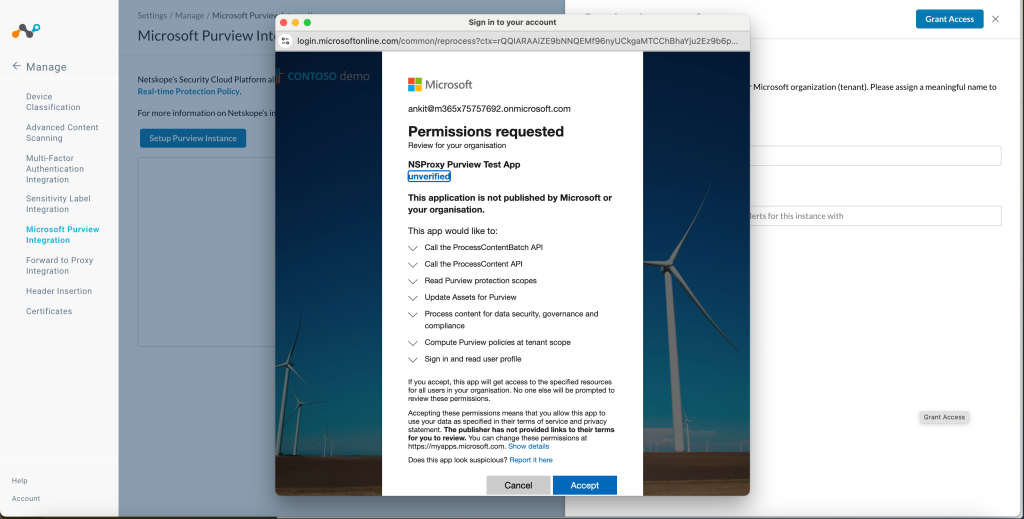Open Sensitivity Label Integration
Screen dimensions: 1024x519
click(x=58, y=204)
